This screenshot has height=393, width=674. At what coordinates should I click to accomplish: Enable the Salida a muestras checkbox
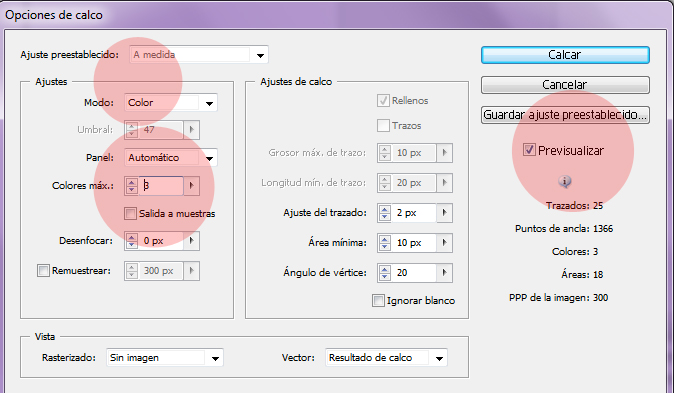(x=130, y=213)
